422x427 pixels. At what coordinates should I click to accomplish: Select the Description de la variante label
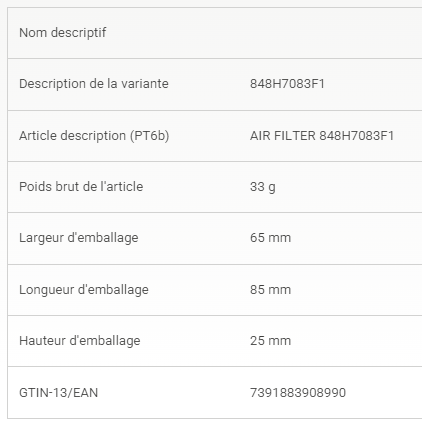(x=94, y=84)
